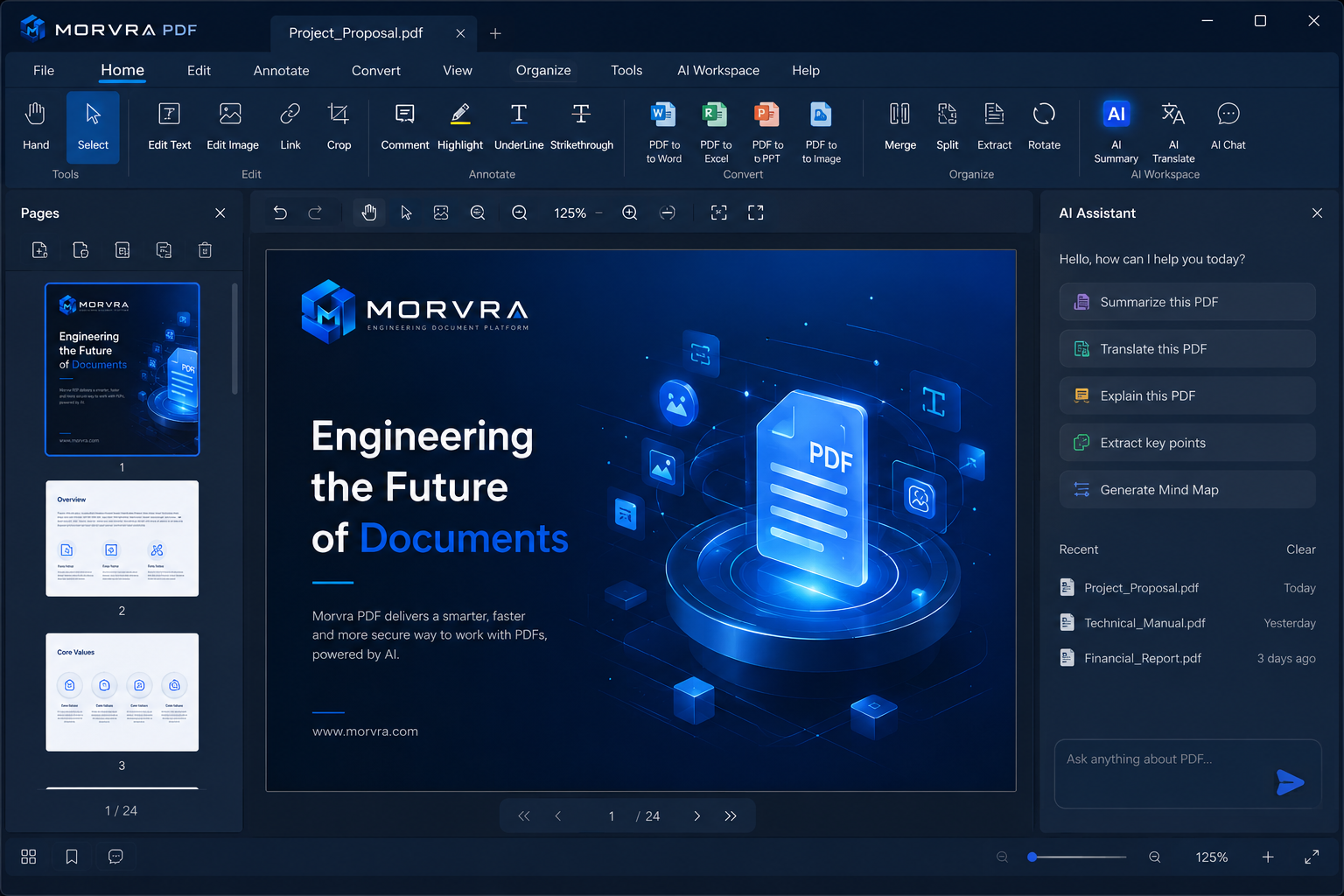Convert PDF to PPT
Viewport: 1344px width, 896px height.
tap(767, 131)
